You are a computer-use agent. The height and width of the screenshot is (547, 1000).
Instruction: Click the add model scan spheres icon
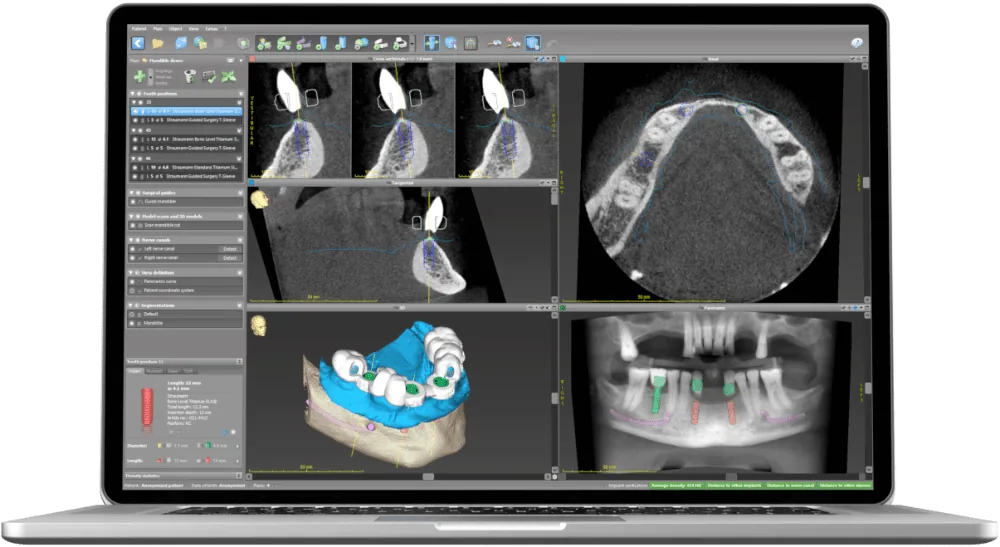[362, 43]
